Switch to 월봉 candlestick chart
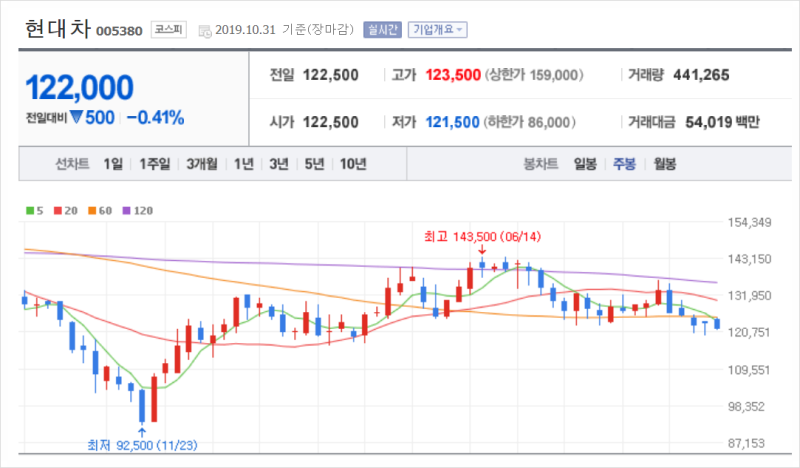The width and height of the screenshot is (800, 468). click(665, 164)
